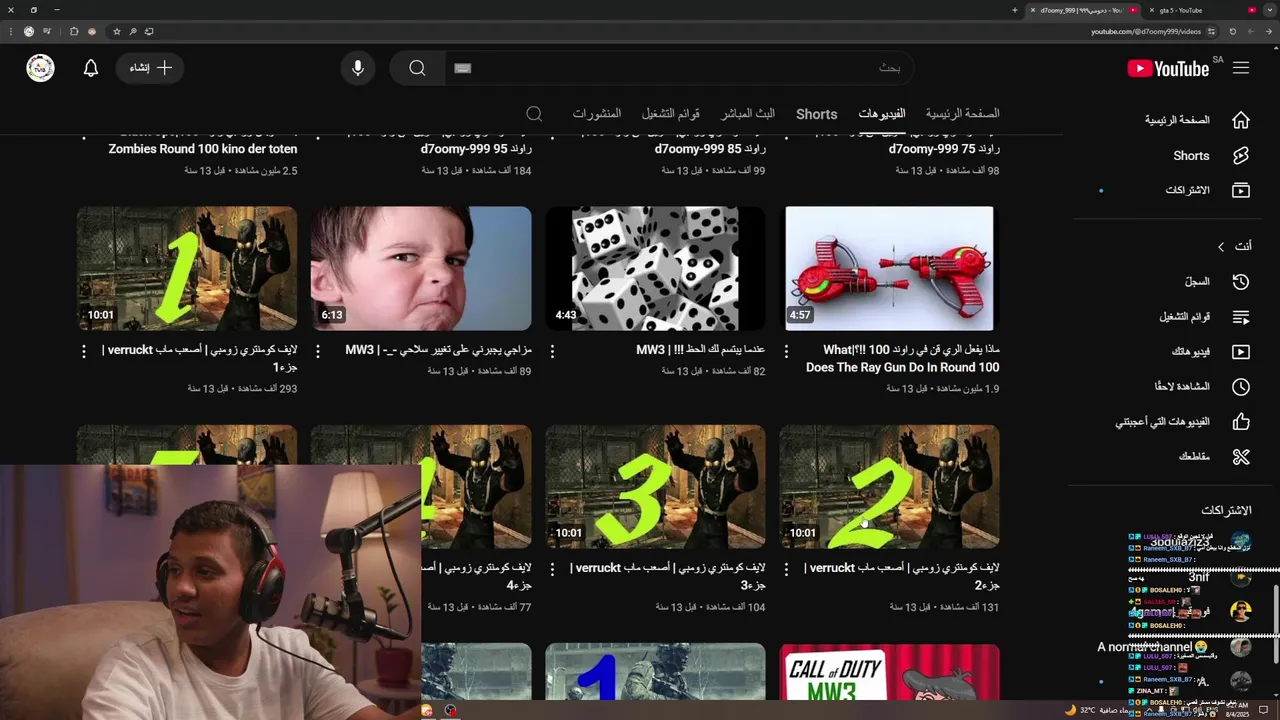Click راوند 85 d7oomy-999 video title
Screen dimensions: 1280x720
(x=710, y=149)
